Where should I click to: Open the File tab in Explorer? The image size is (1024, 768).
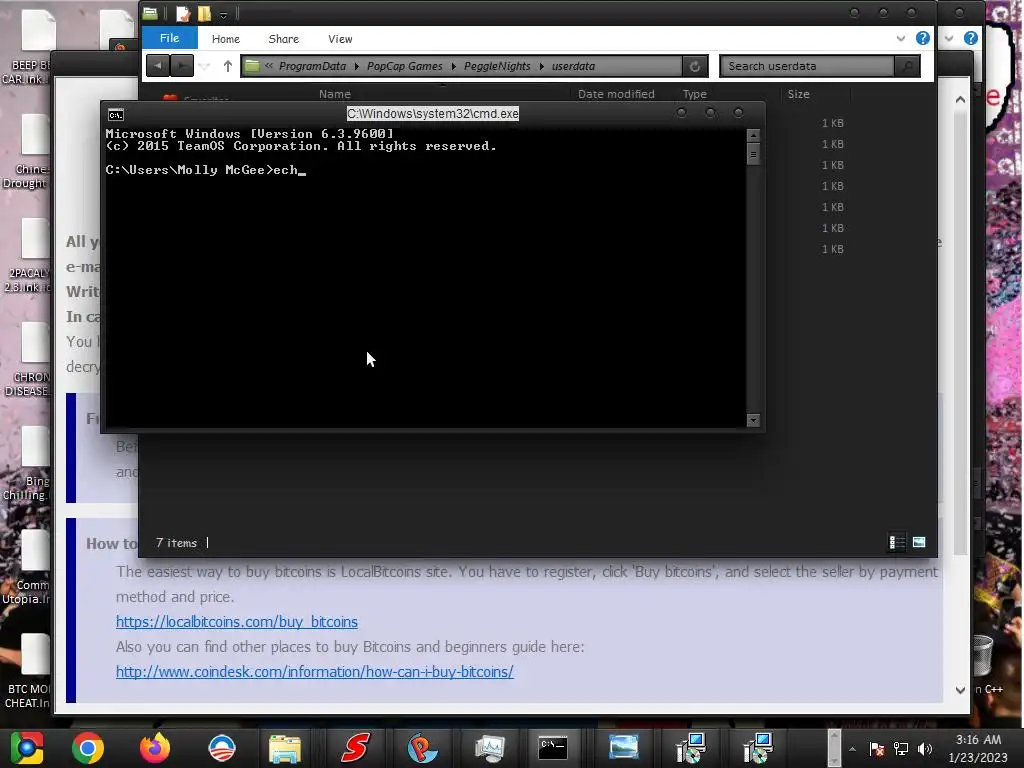click(169, 38)
